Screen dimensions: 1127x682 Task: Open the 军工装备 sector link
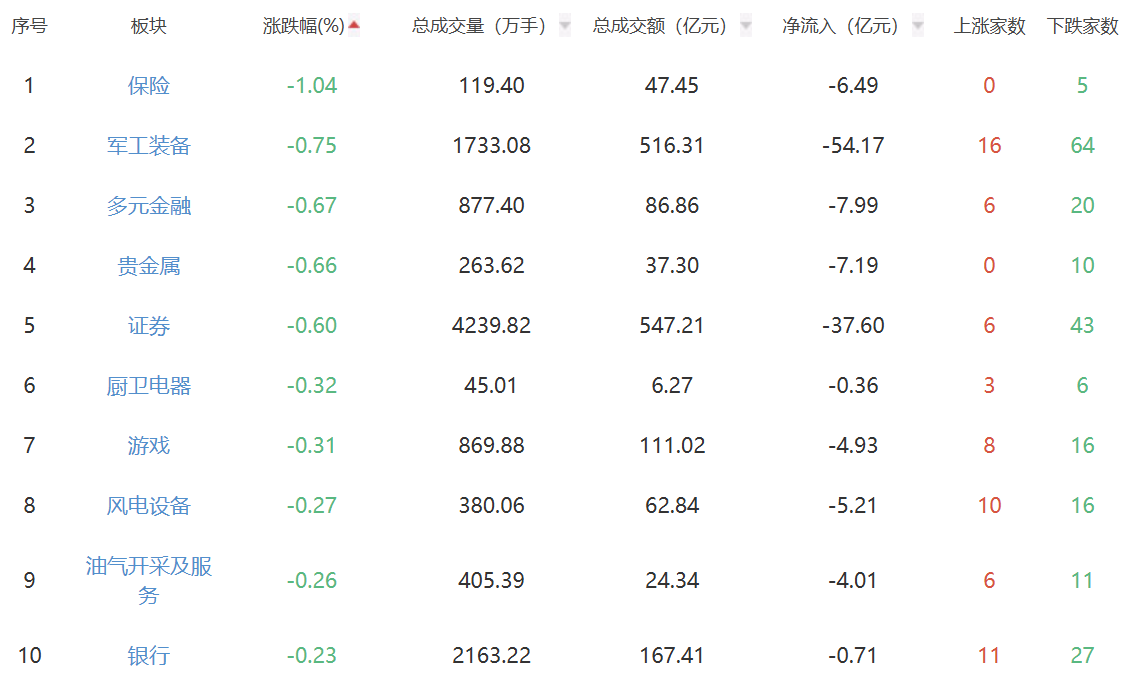[149, 146]
